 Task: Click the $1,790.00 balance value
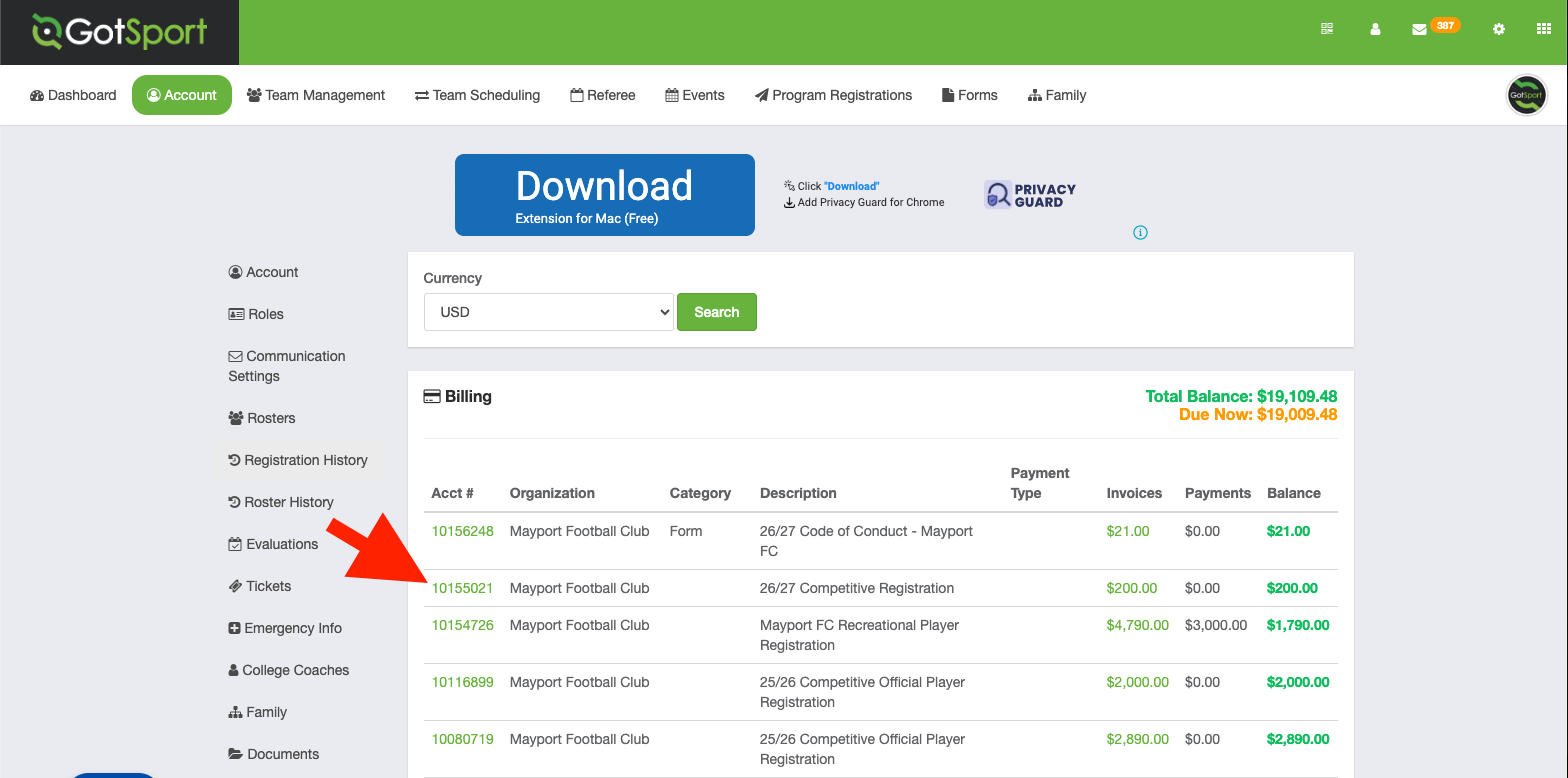tap(1298, 625)
